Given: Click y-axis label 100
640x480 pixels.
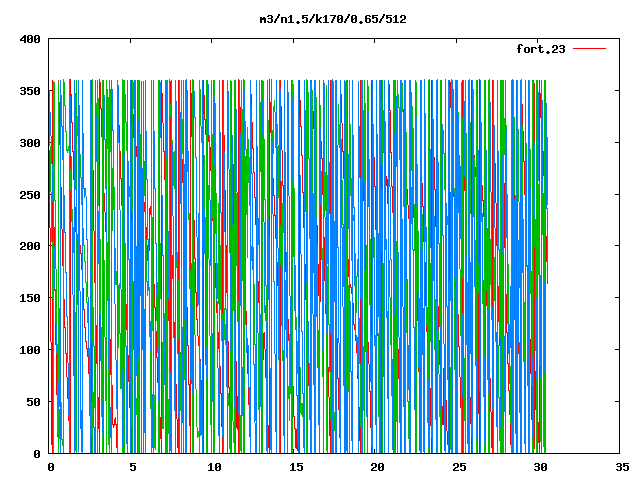Looking at the screenshot, I should point(30,350).
